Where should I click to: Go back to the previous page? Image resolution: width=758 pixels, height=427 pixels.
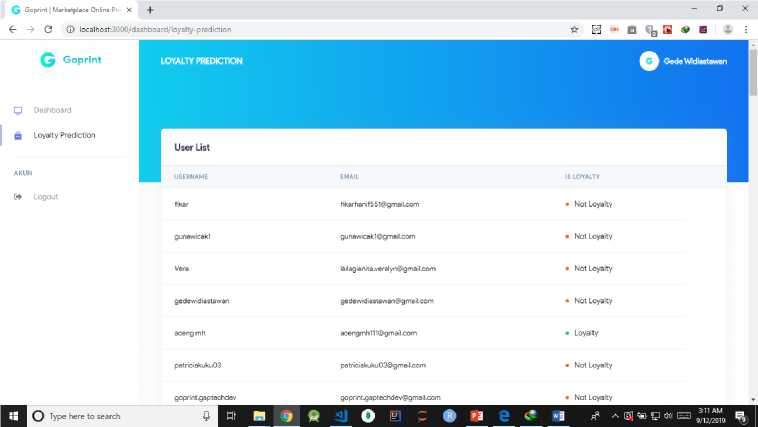pyautogui.click(x=12, y=29)
